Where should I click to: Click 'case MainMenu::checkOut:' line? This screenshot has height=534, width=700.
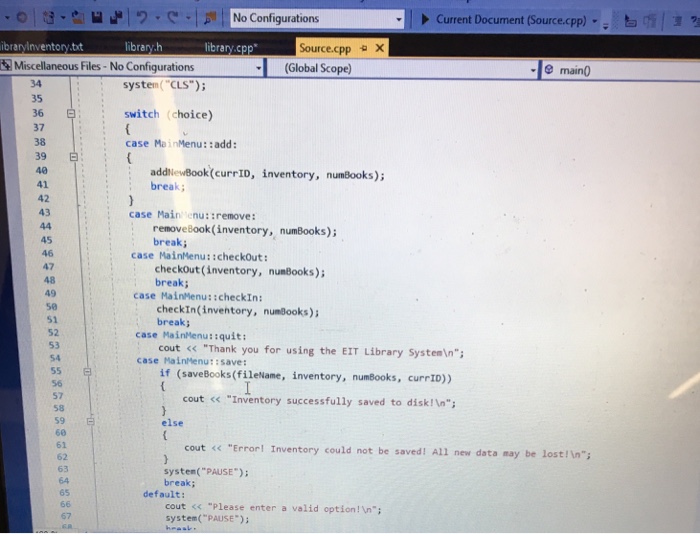tap(200, 256)
